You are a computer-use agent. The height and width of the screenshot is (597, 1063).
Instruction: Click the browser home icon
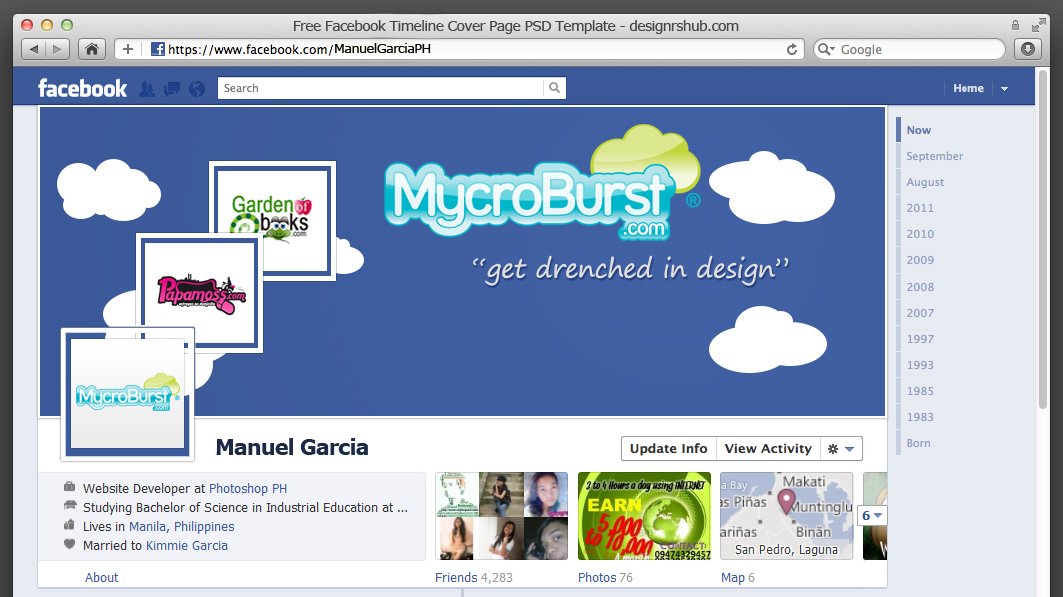pyautogui.click(x=91, y=49)
